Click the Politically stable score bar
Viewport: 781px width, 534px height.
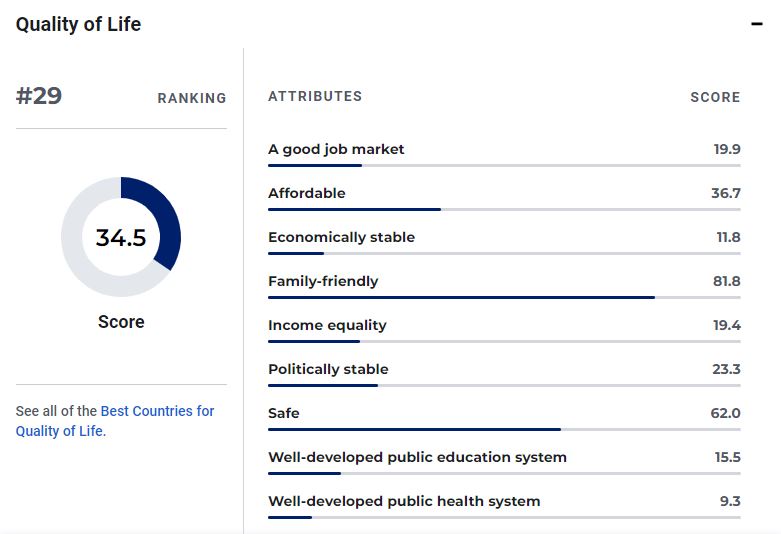tap(504, 386)
